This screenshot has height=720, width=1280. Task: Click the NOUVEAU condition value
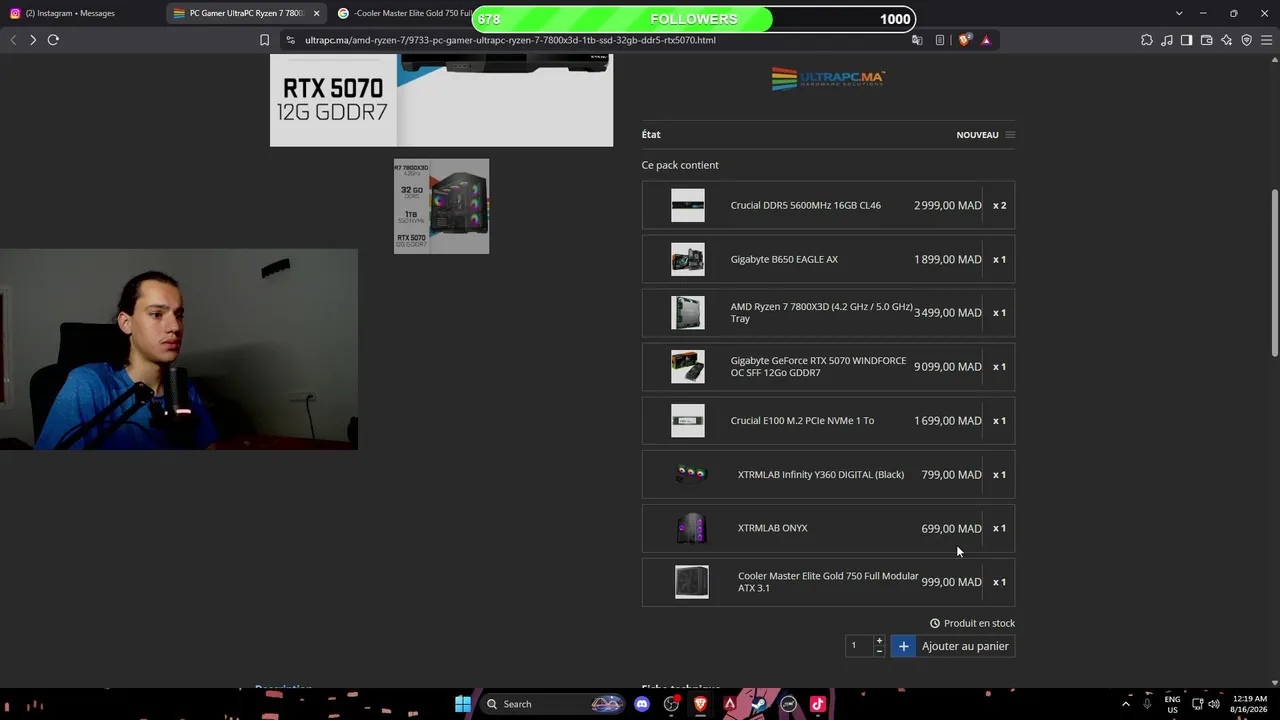977,135
